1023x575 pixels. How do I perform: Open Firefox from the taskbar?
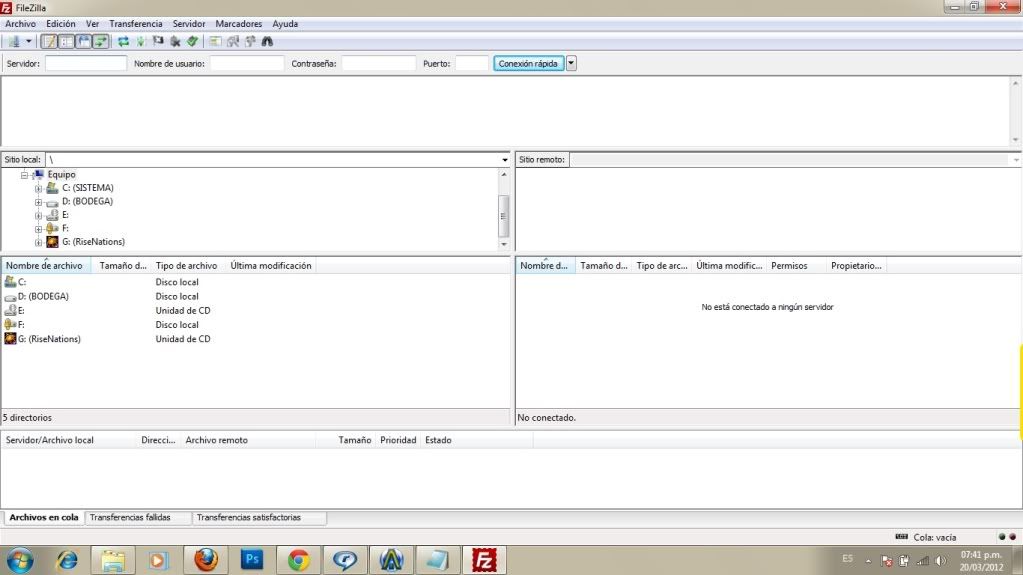coord(206,560)
